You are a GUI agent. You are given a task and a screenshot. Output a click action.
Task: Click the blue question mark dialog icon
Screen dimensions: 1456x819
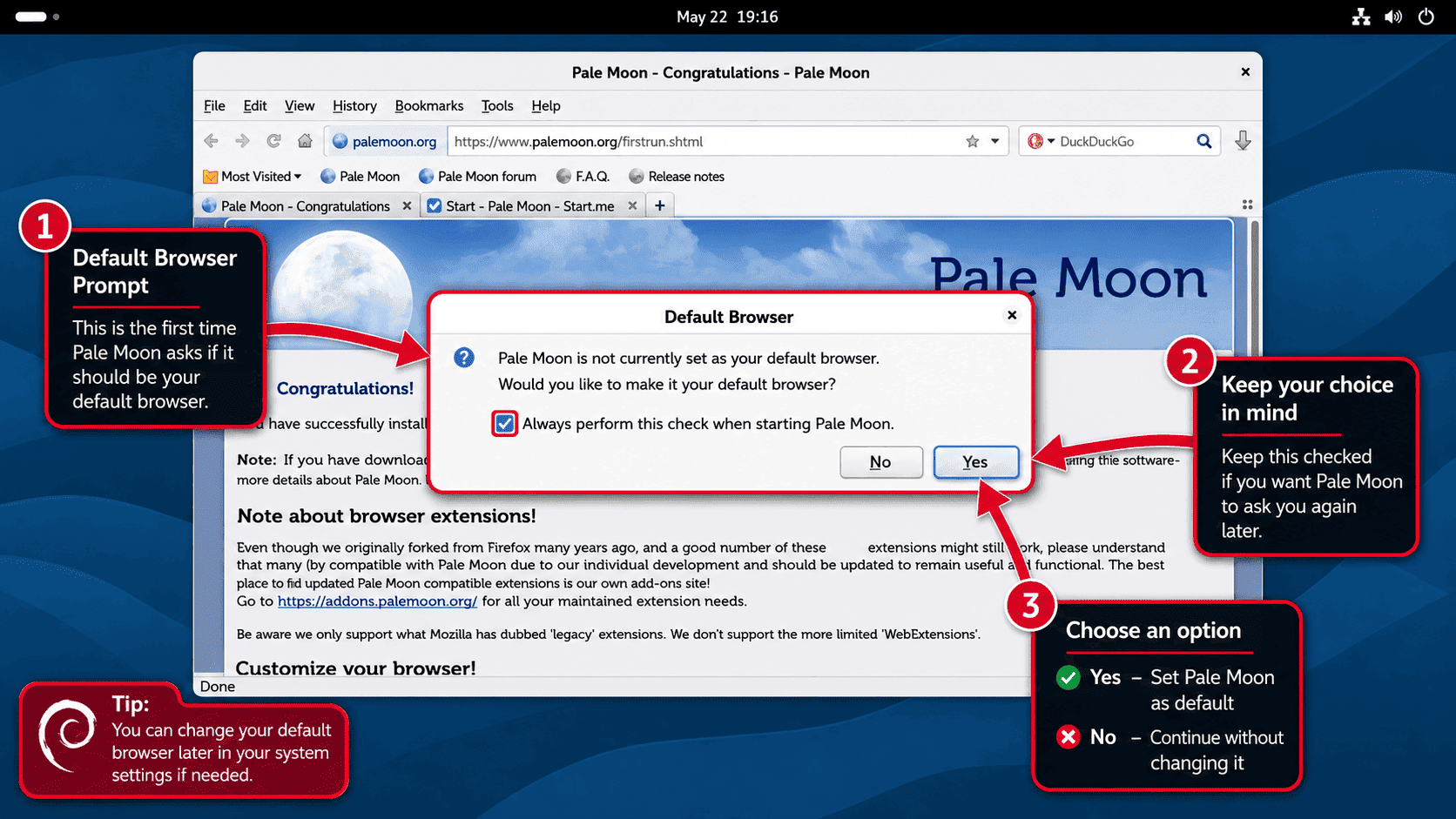pyautogui.click(x=464, y=358)
